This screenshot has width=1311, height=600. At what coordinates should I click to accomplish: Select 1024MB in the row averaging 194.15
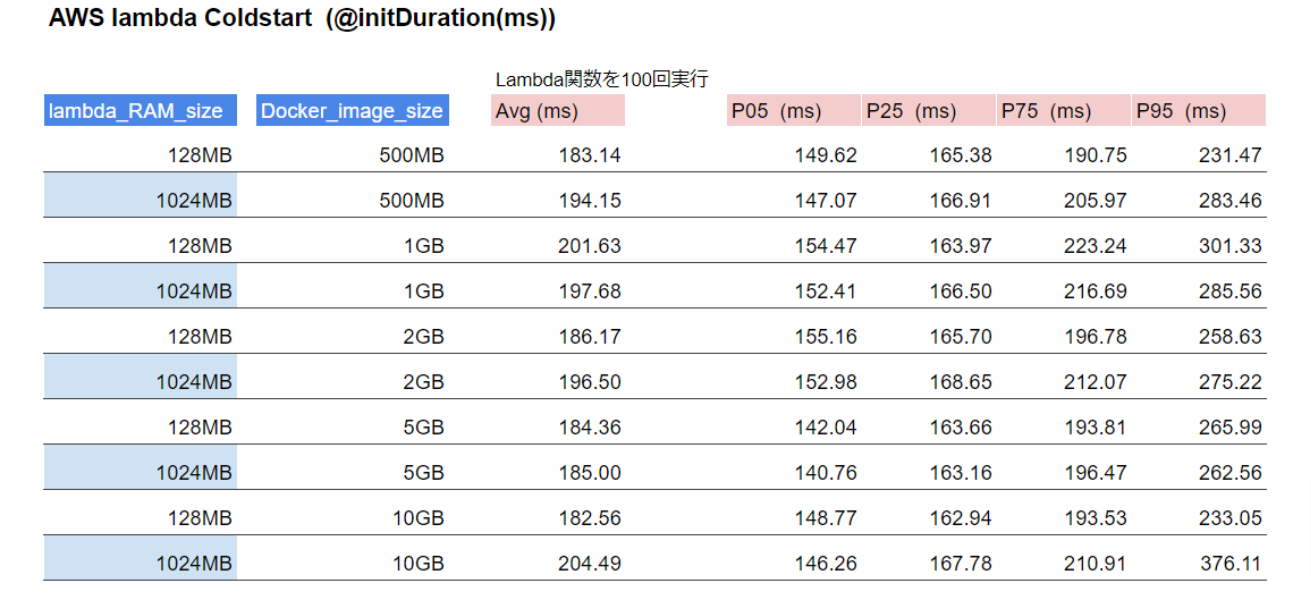pos(194,200)
